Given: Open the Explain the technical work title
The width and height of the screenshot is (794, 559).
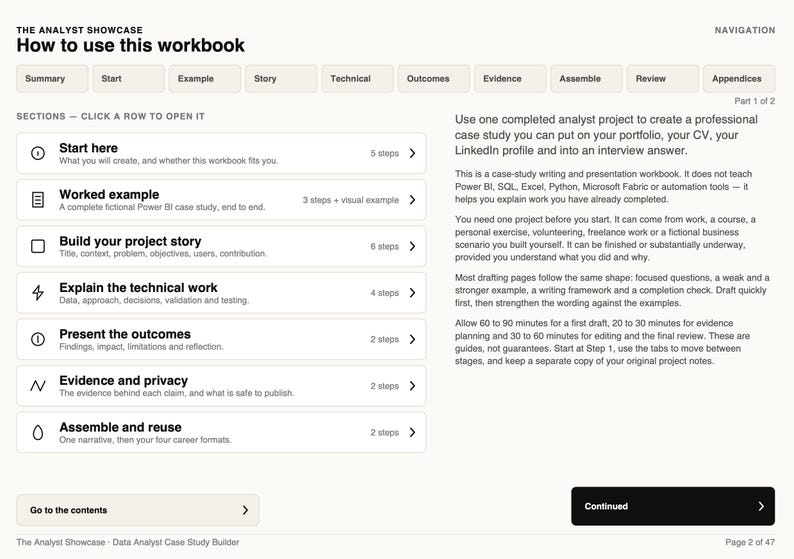Looking at the screenshot, I should pyautogui.click(x=138, y=288).
